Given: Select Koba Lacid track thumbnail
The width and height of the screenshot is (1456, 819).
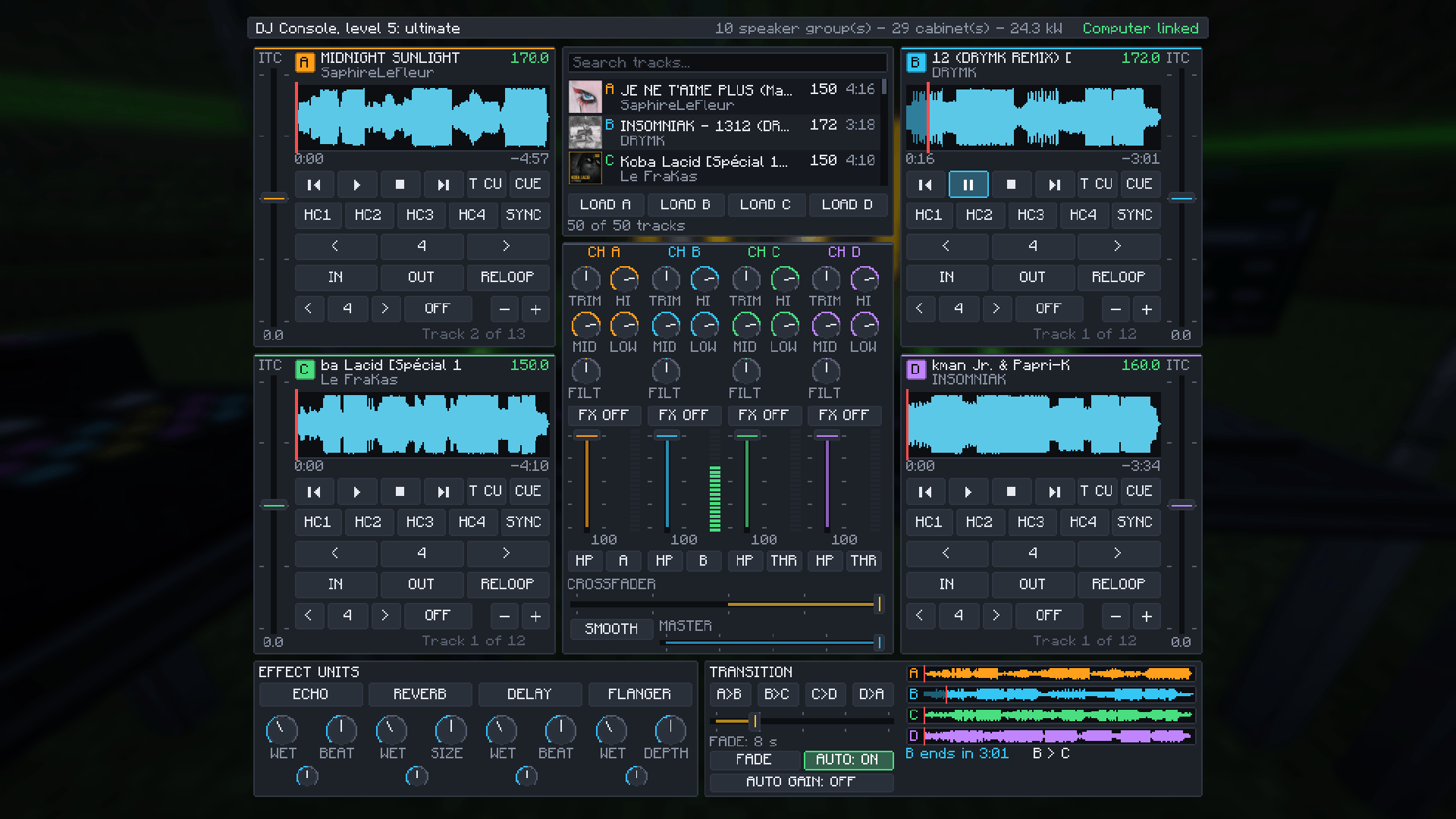Looking at the screenshot, I should (585, 168).
